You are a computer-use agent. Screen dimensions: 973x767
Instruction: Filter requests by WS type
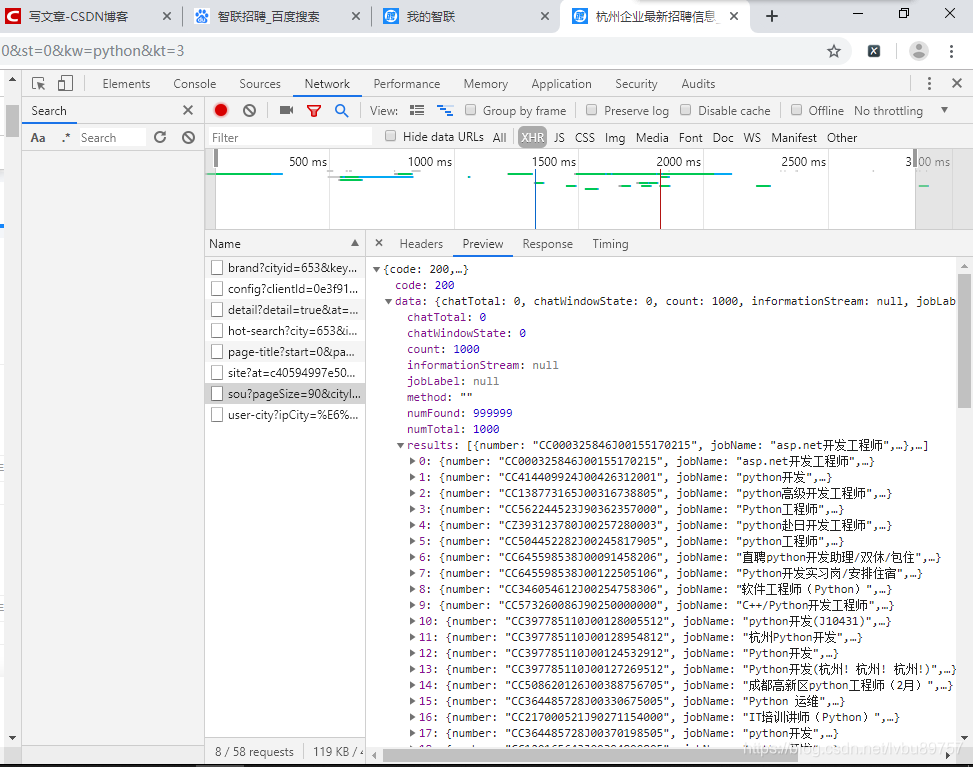point(752,138)
